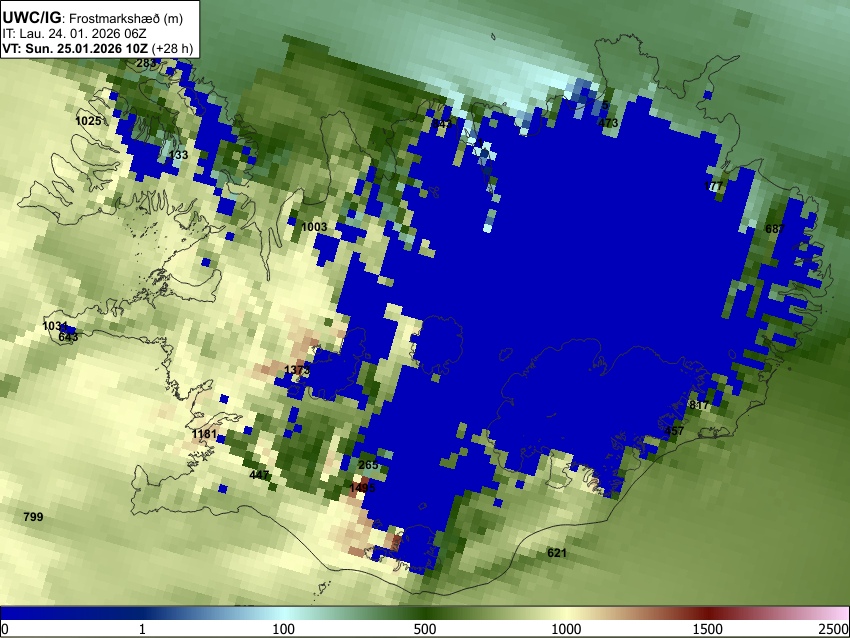Click the map value 1031
This screenshot has height=638, width=850.
pyautogui.click(x=55, y=326)
